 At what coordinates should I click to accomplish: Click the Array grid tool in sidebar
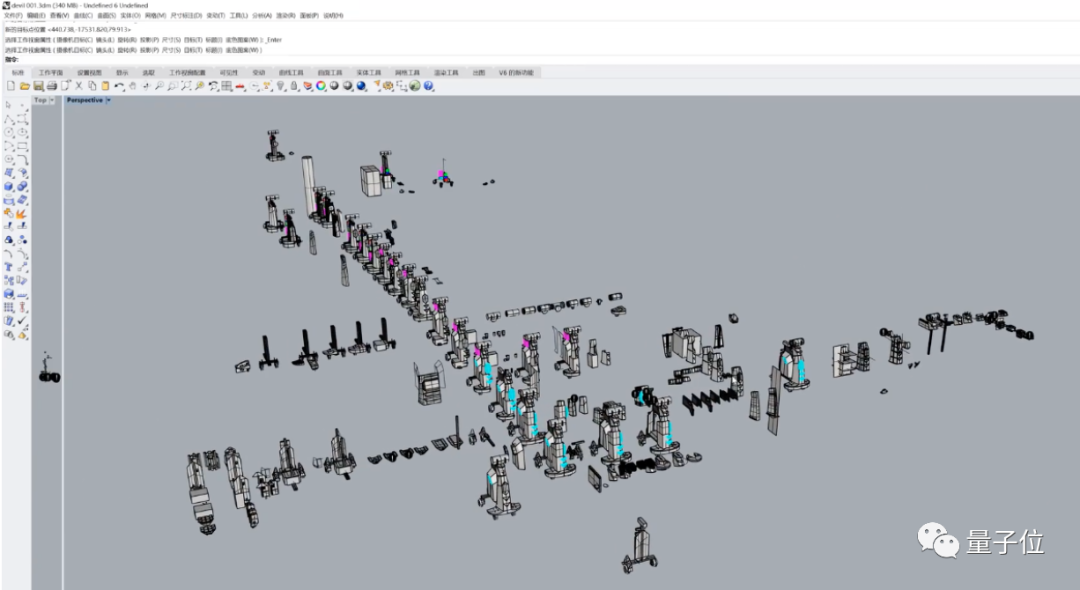click(8, 308)
